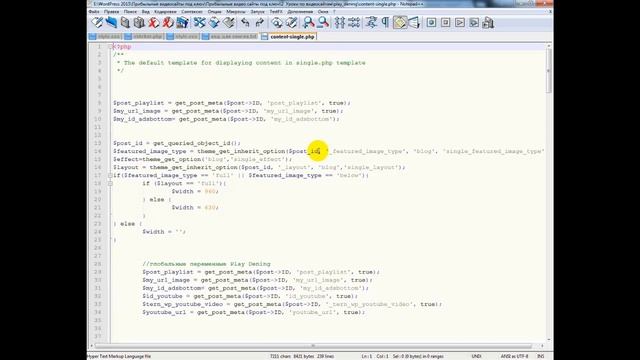Play back the recorded macro
The width and height of the screenshot is (640, 360).
[x=460, y=23]
